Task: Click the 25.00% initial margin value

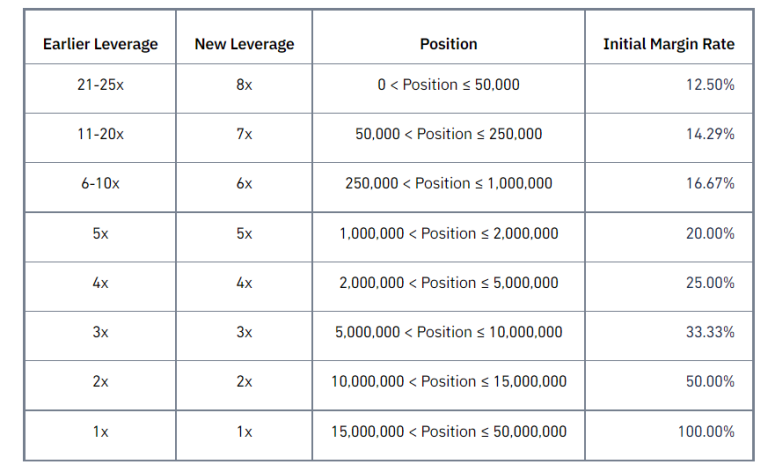Action: point(710,283)
